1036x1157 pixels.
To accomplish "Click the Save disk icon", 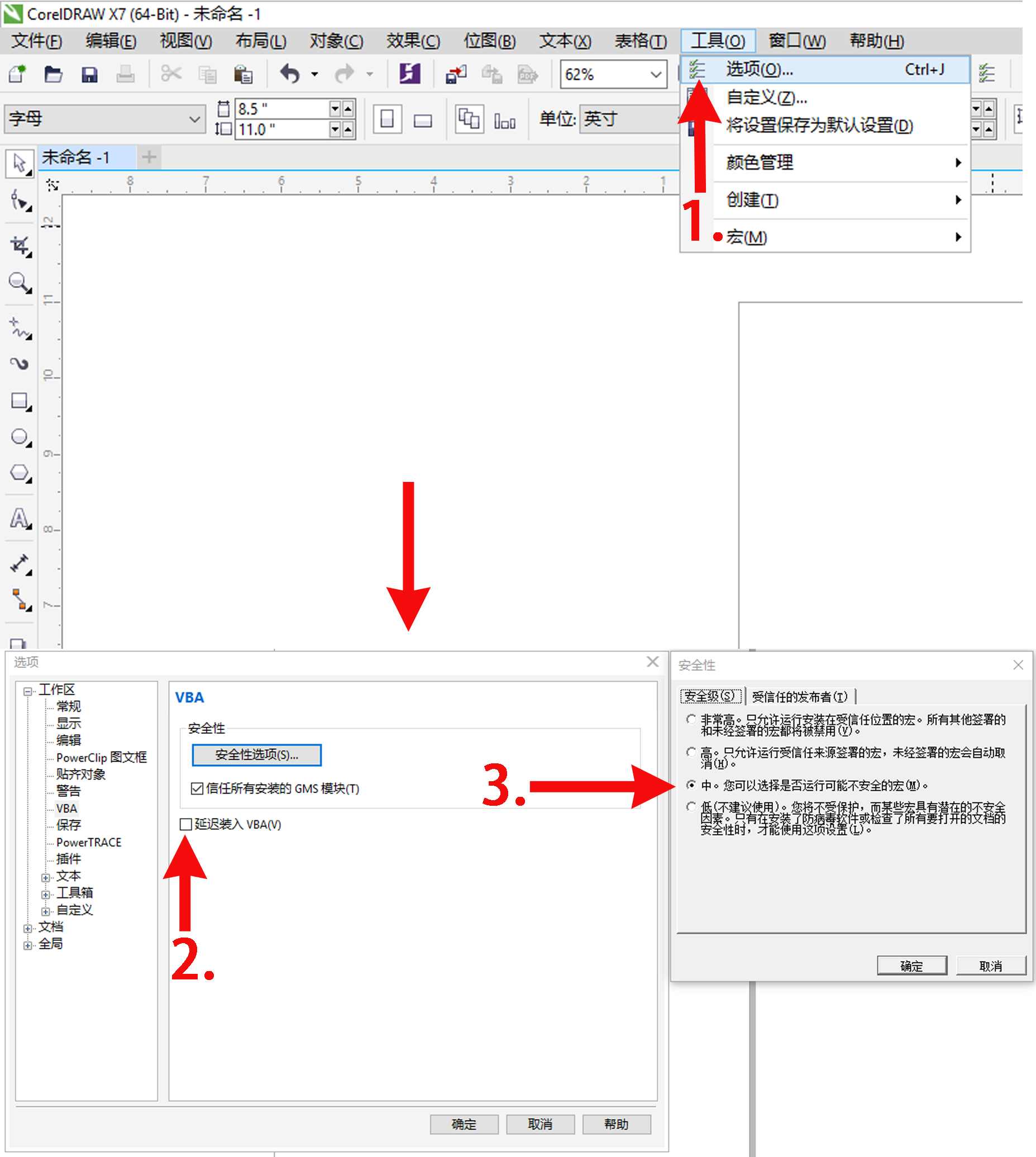I will coord(89,75).
